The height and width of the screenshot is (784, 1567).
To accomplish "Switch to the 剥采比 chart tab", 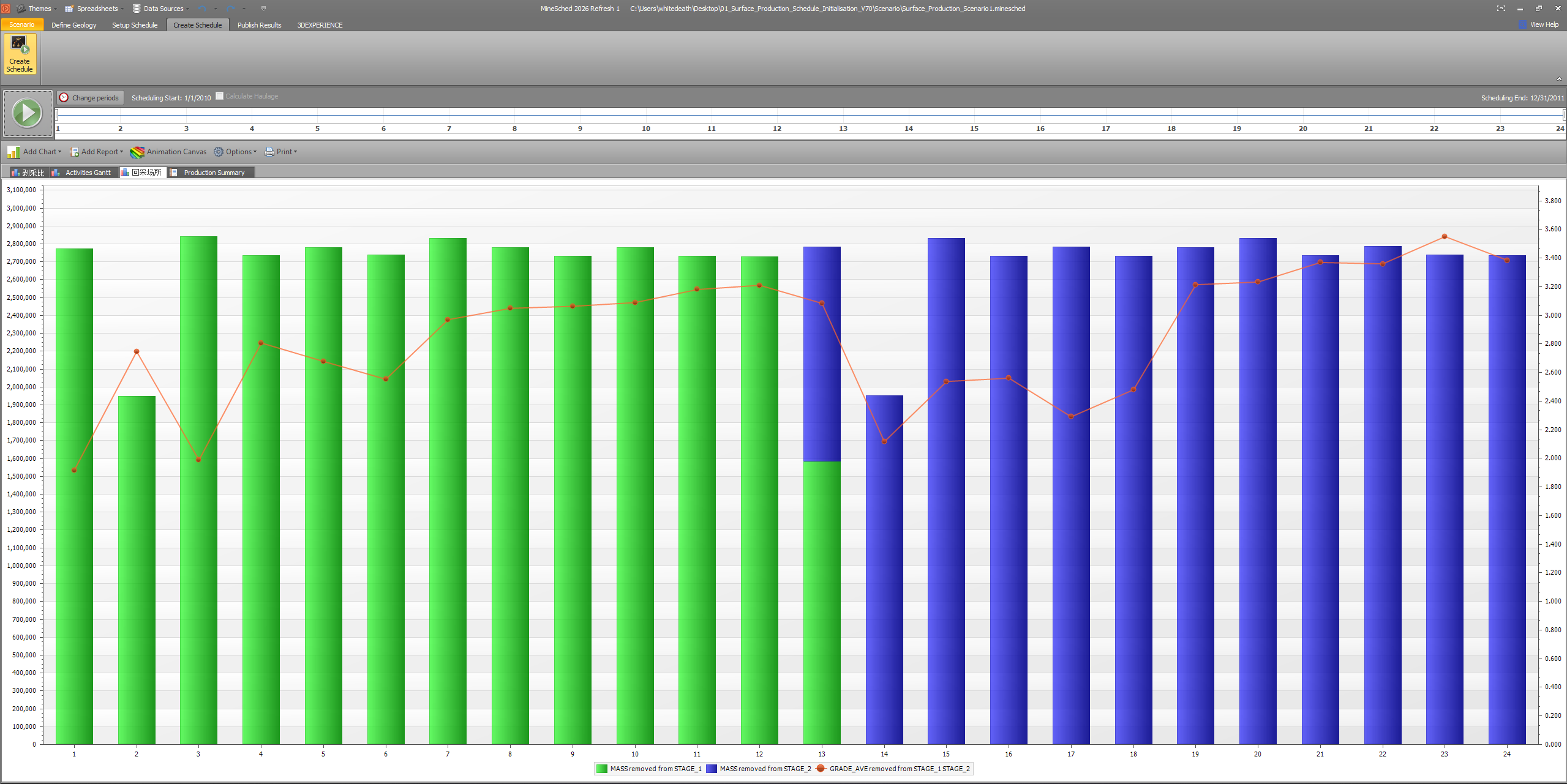I will pos(28,173).
